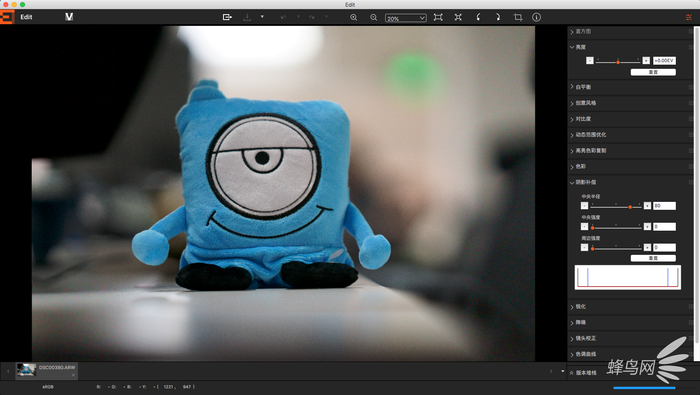Rotate the image clockwise
This screenshot has height=395, width=700.
tap(498, 17)
